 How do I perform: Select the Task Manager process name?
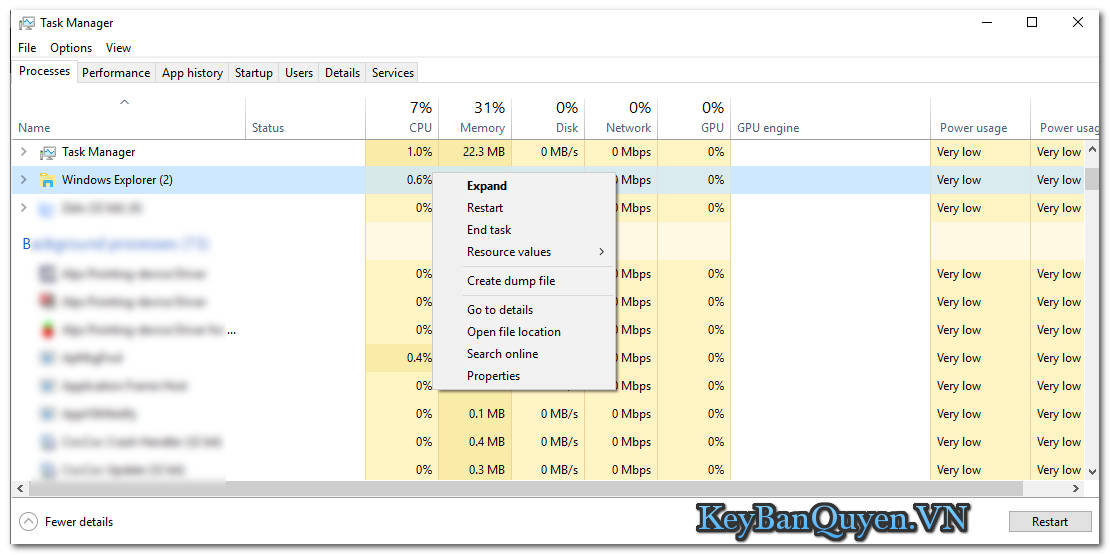coord(98,151)
